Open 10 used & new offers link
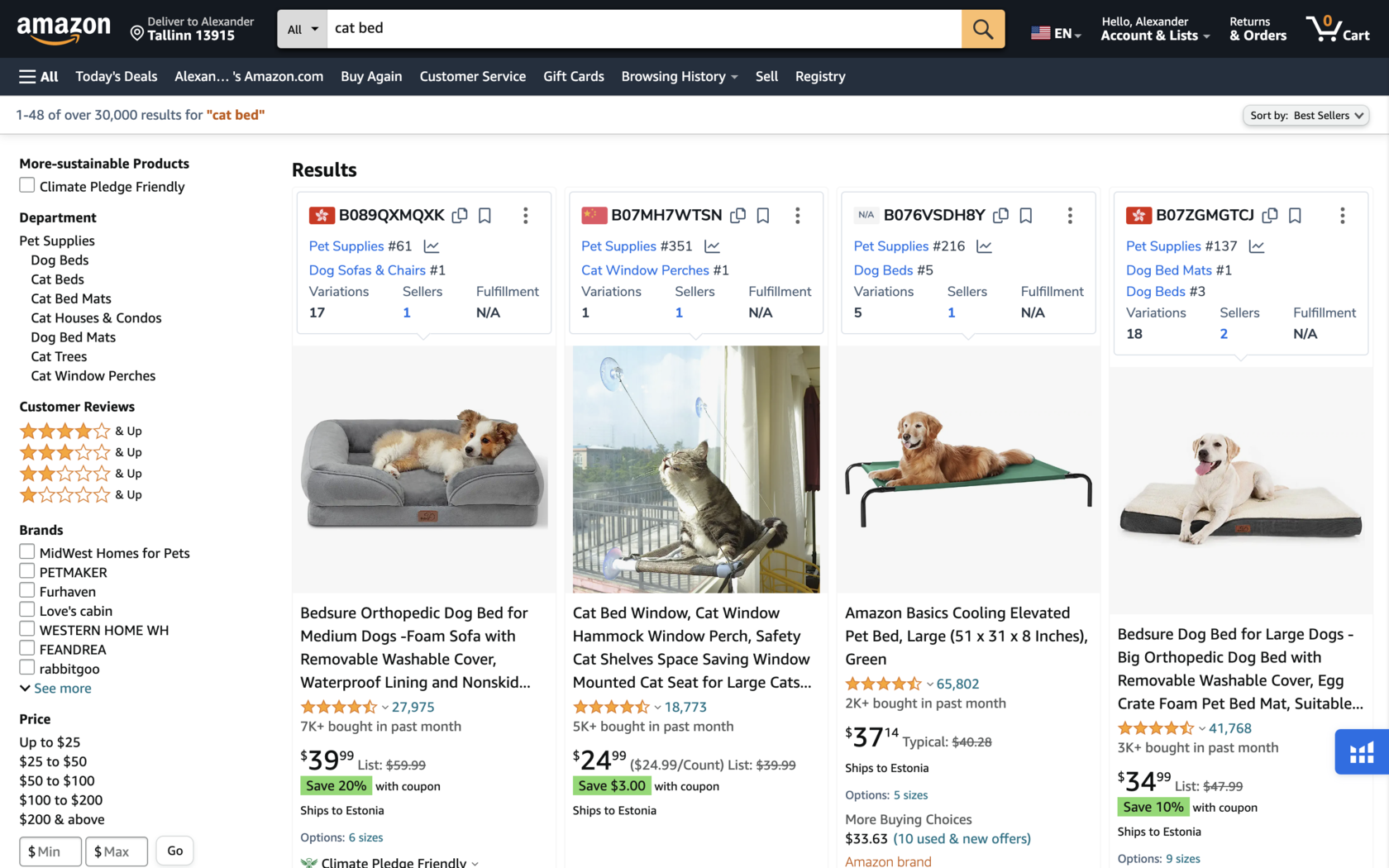1389x868 pixels. point(962,839)
